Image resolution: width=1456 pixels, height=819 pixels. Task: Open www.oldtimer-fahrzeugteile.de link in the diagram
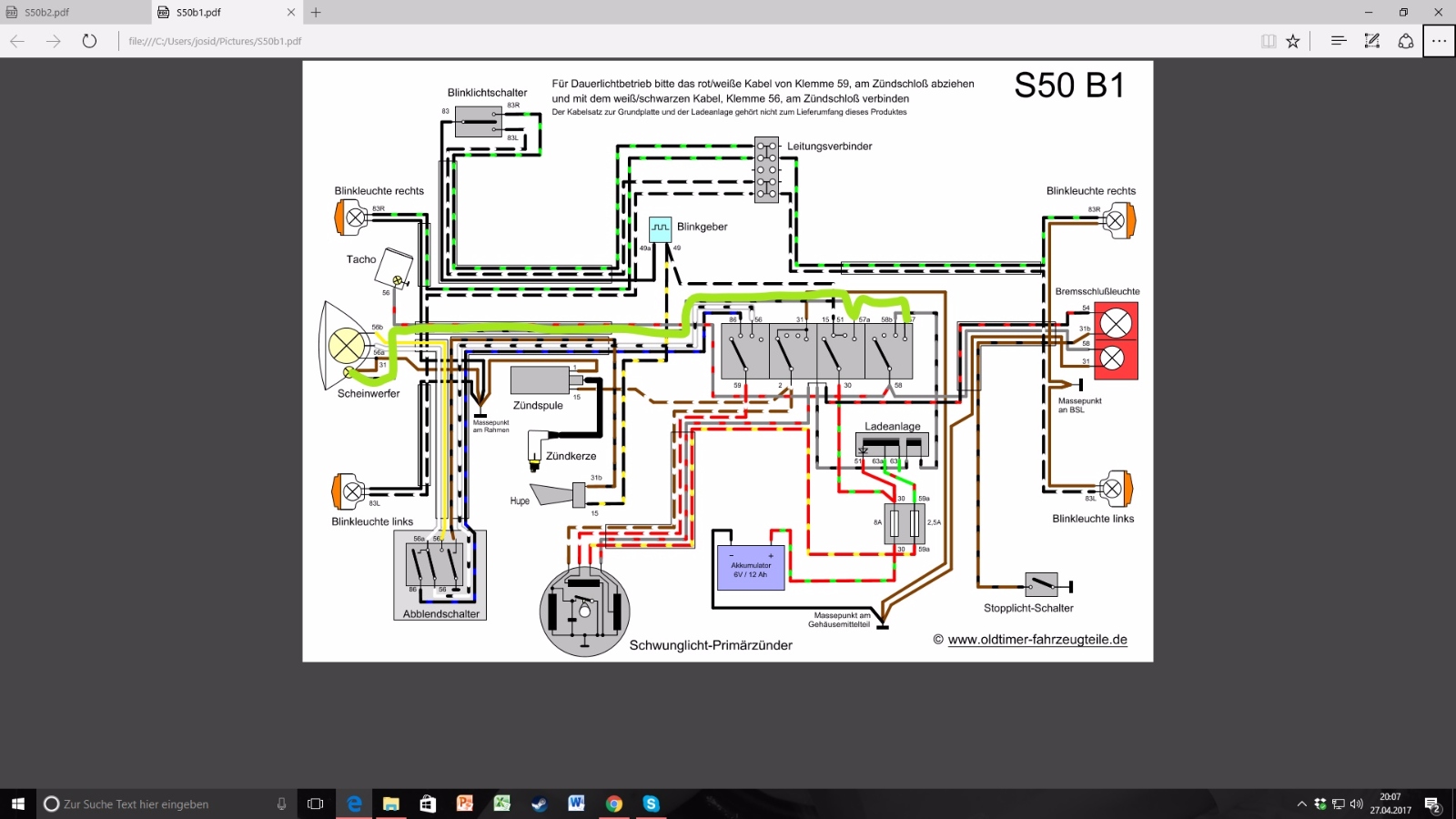pyautogui.click(x=1037, y=640)
